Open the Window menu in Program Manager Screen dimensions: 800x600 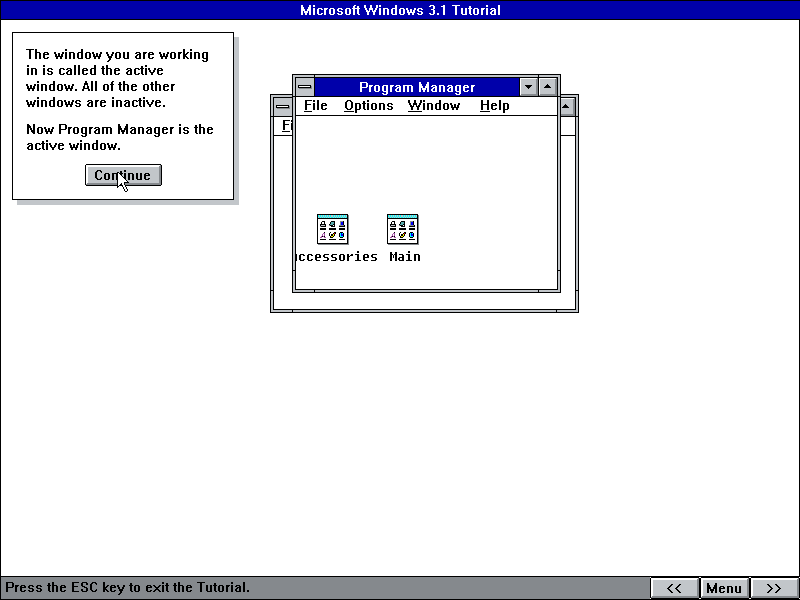coord(434,106)
